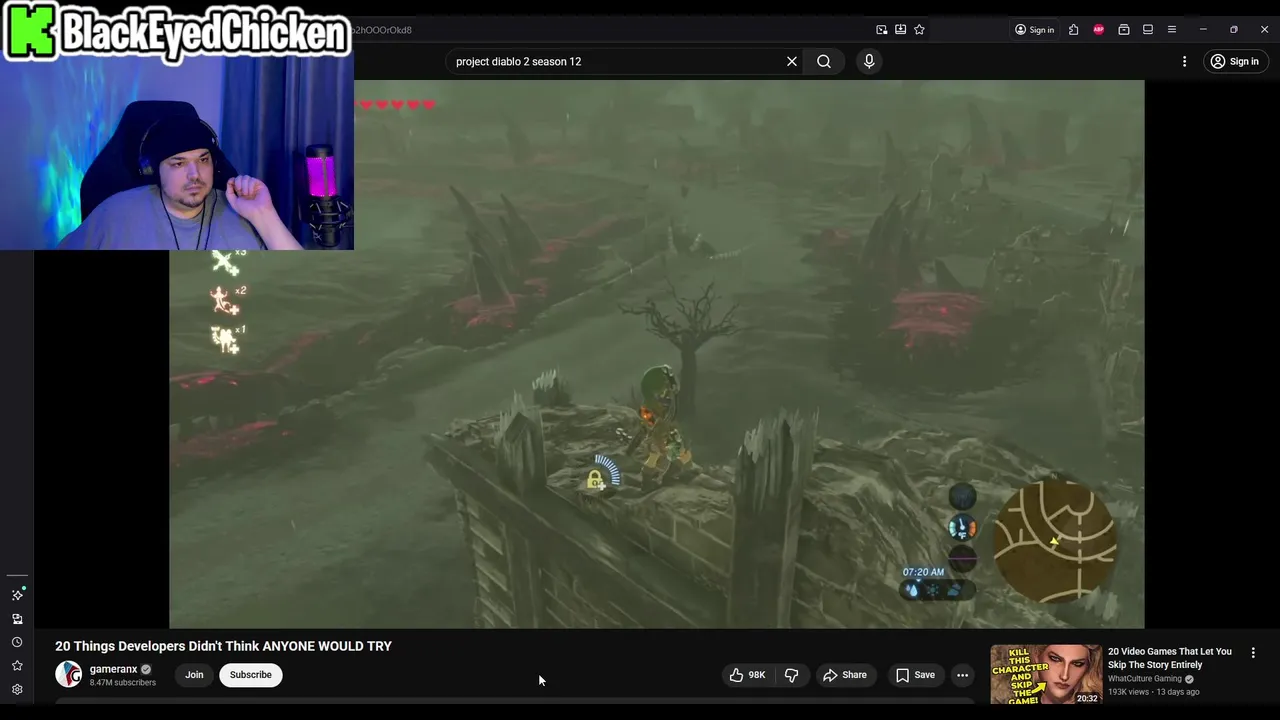This screenshot has height=720, width=1280.
Task: Open sidebar downloads/devices icon
Action: pos(17,619)
